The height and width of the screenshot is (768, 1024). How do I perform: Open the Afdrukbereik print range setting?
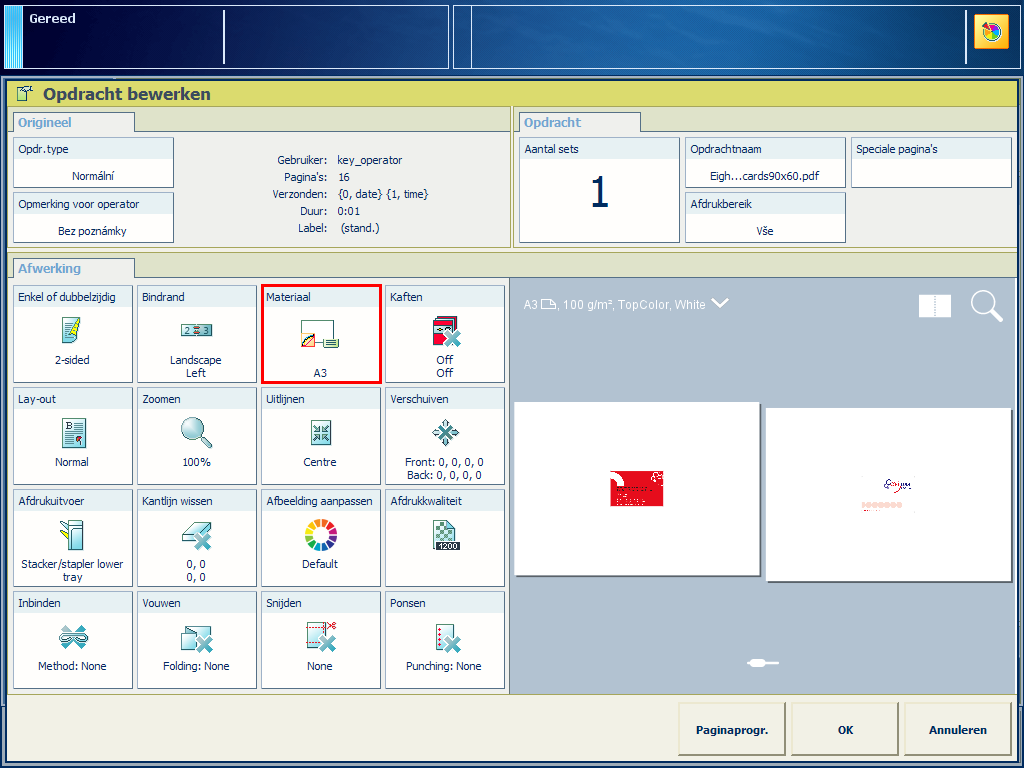pos(765,218)
